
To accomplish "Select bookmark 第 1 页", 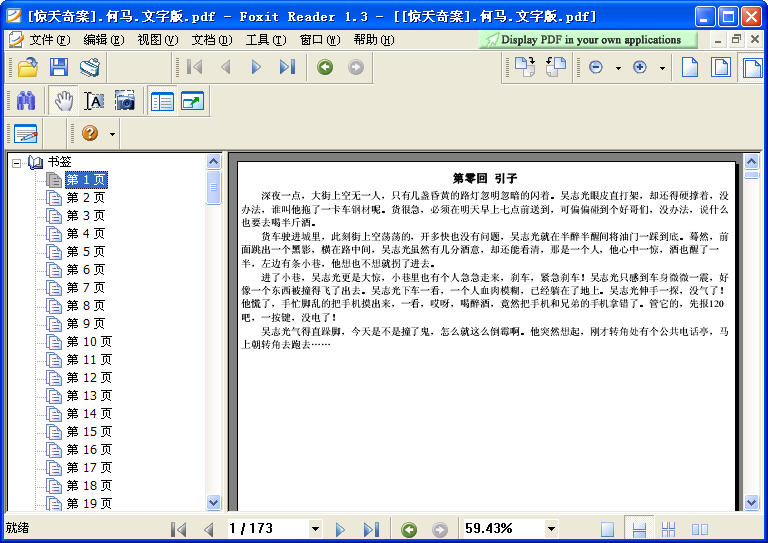I will [x=86, y=180].
